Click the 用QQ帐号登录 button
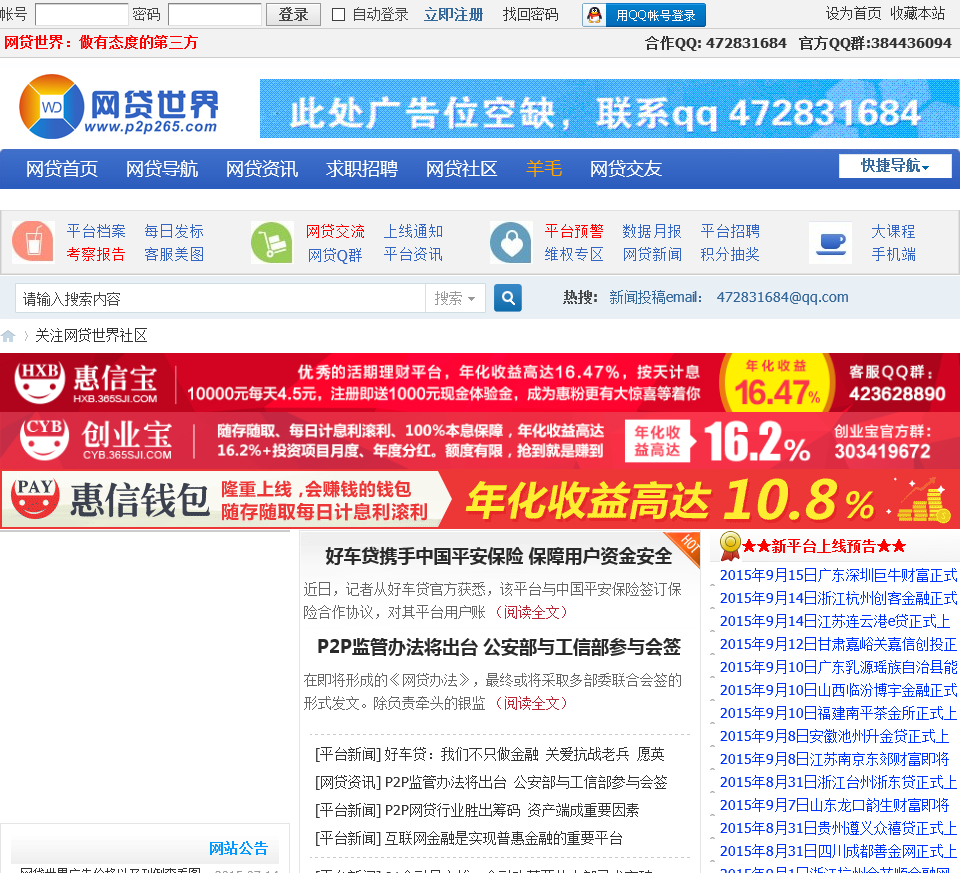Screen dimensions: 960x873 644,15
